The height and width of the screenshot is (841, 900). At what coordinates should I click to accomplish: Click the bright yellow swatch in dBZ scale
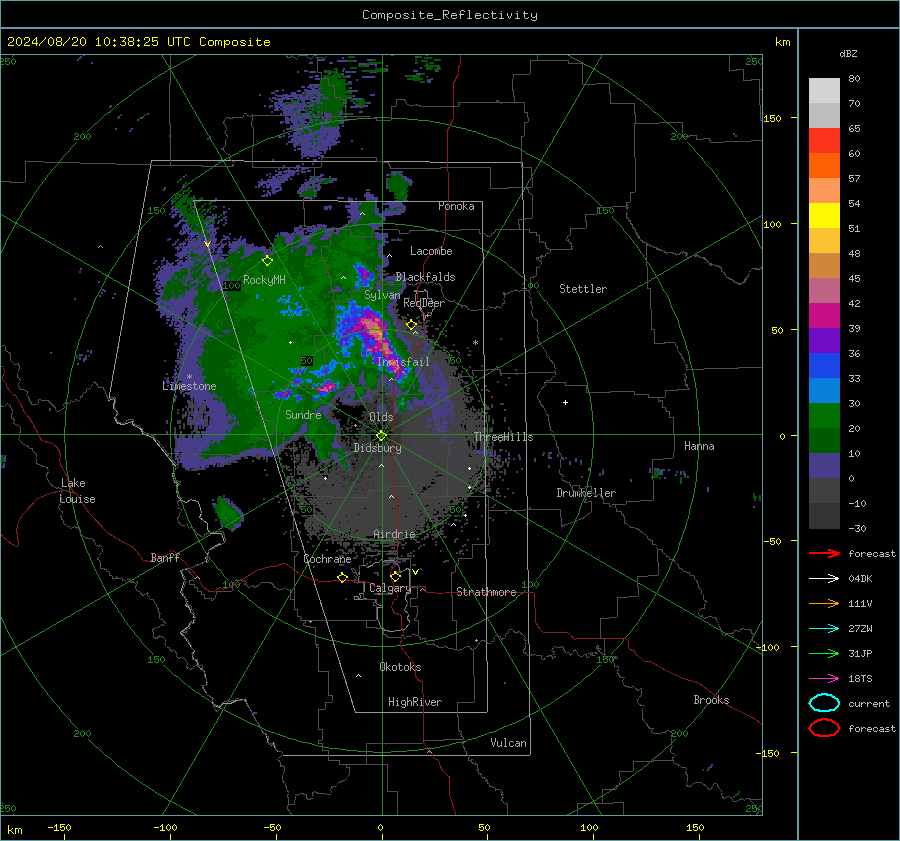tap(824, 216)
